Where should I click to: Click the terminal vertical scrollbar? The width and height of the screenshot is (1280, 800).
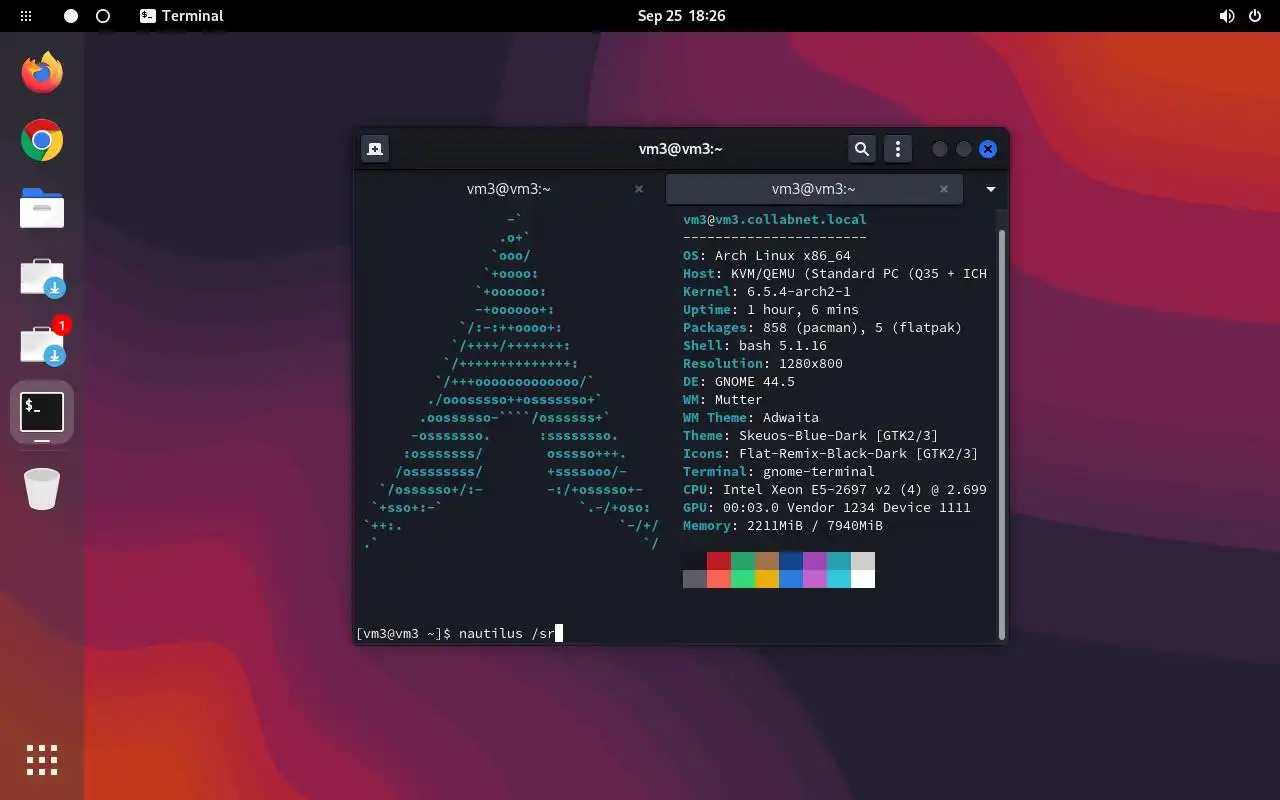(1002, 435)
